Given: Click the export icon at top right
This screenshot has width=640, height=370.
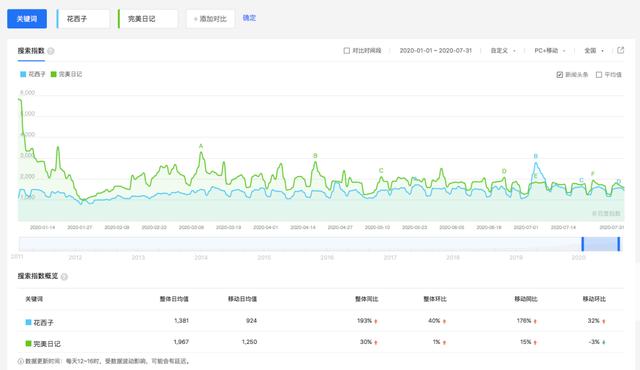Looking at the screenshot, I should (620, 50).
